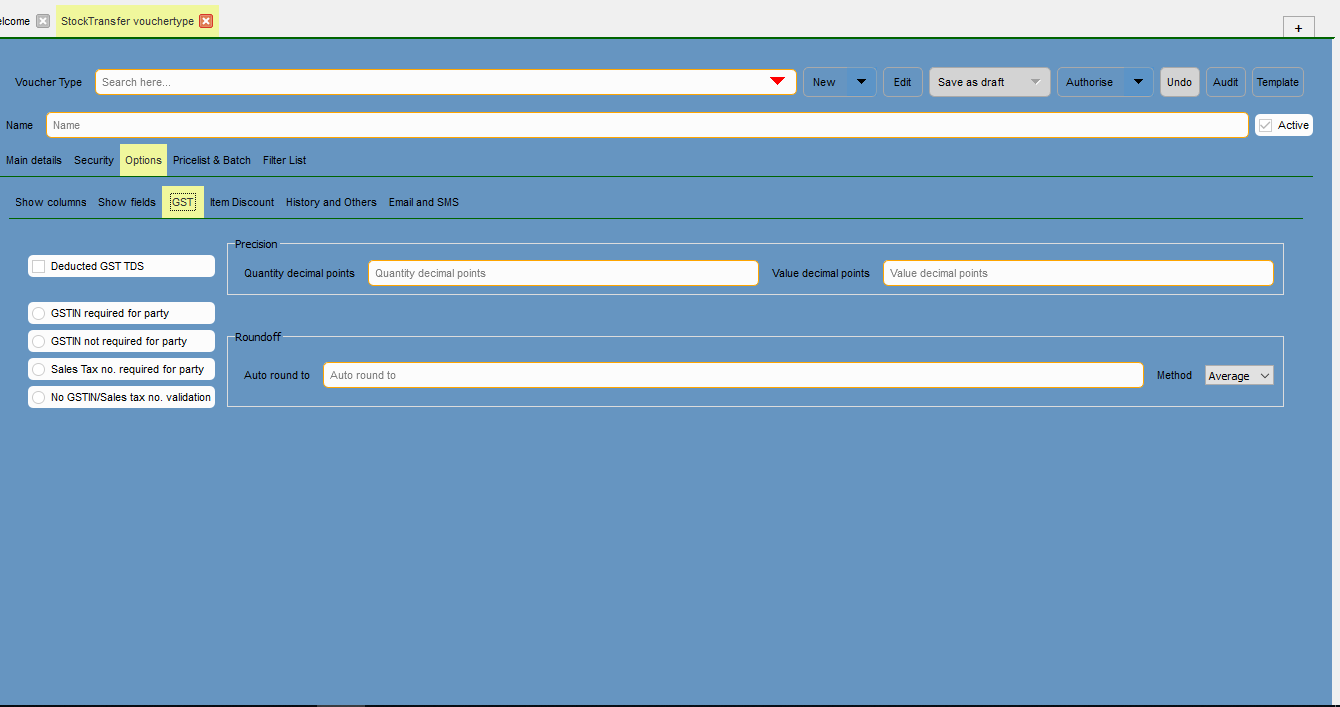Close the Welcome tab
The image size is (1340, 707).
(41, 19)
